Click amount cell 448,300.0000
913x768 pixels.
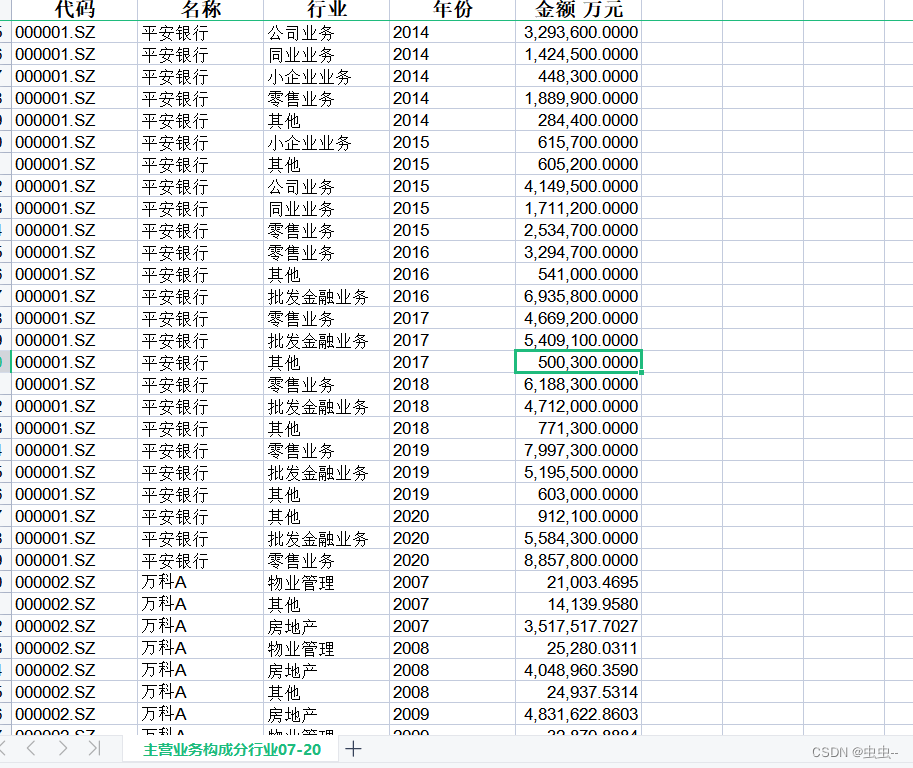tap(579, 76)
